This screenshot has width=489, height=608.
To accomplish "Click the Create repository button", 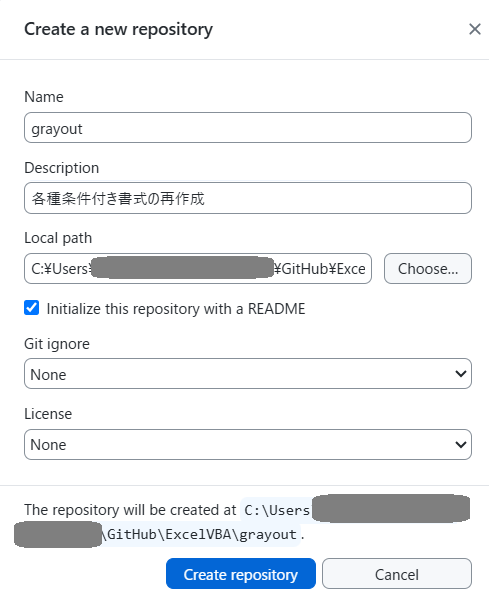I will pos(241,574).
